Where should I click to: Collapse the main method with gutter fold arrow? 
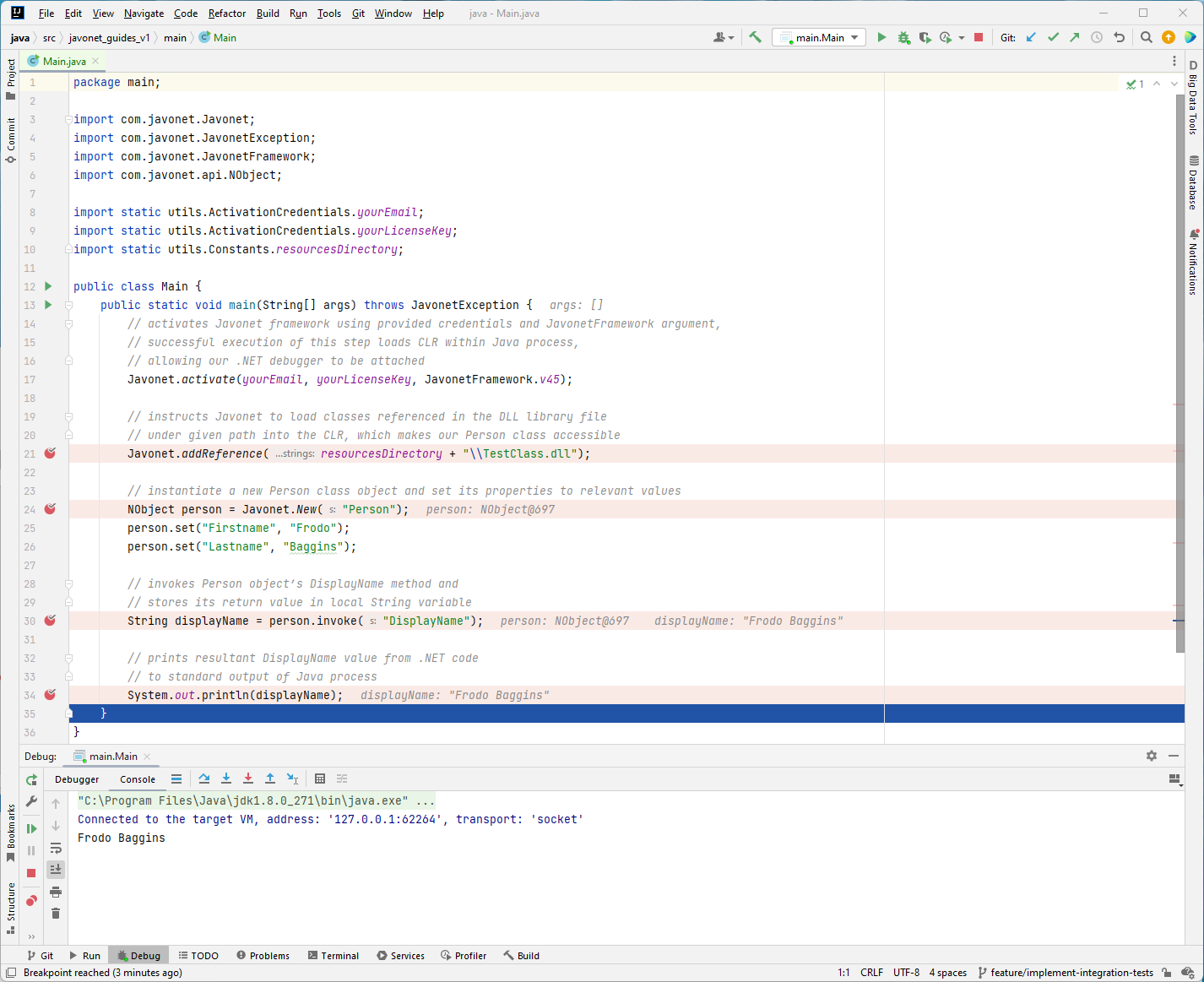click(68, 305)
